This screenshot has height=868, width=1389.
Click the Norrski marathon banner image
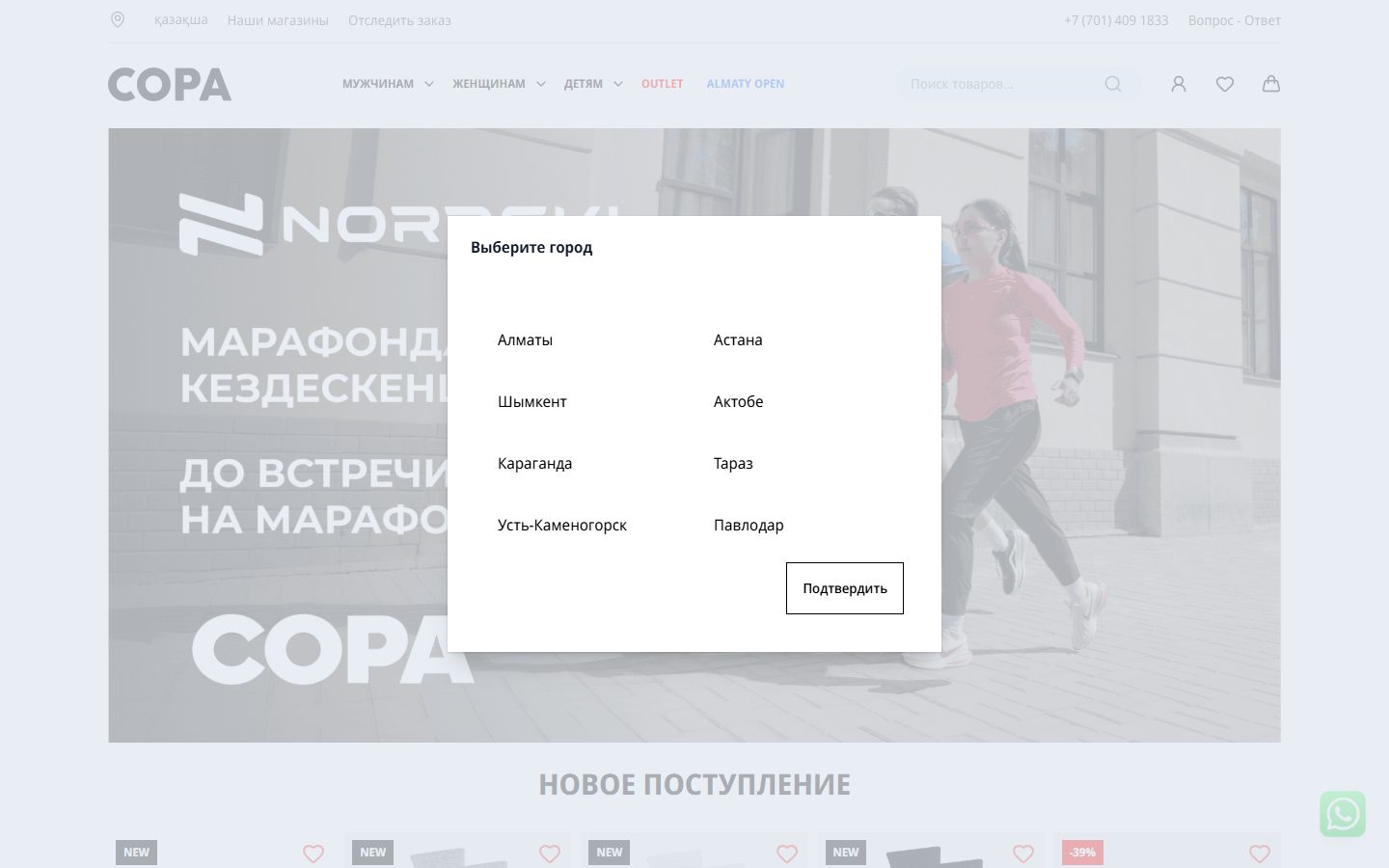coord(694,435)
